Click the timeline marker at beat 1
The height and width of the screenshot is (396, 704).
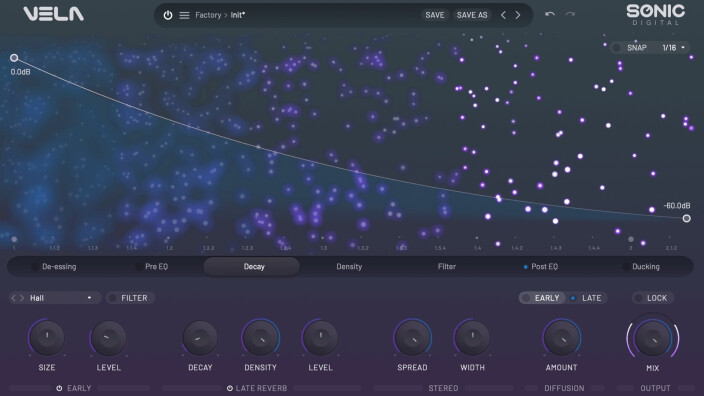point(14,239)
